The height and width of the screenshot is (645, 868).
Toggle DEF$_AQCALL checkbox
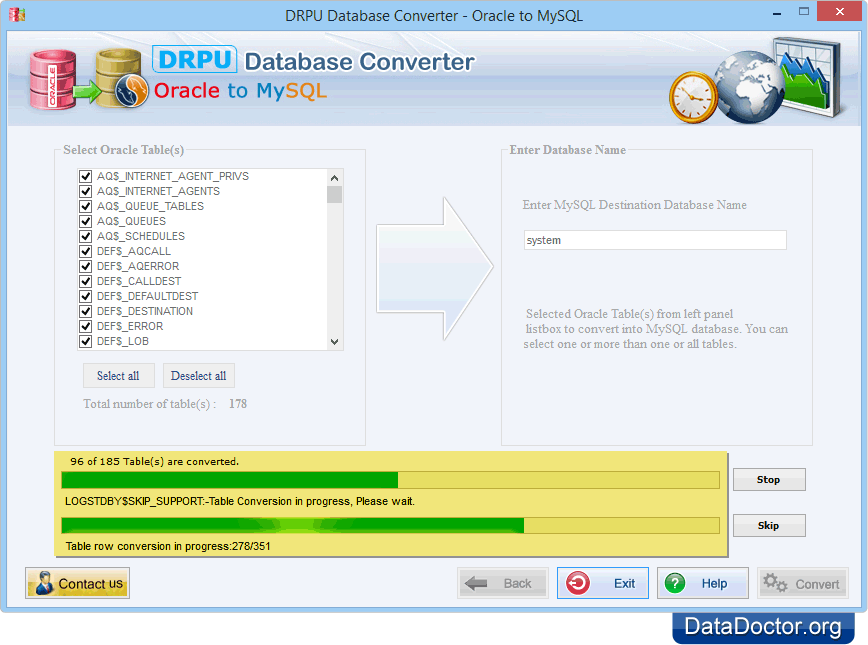(x=85, y=251)
